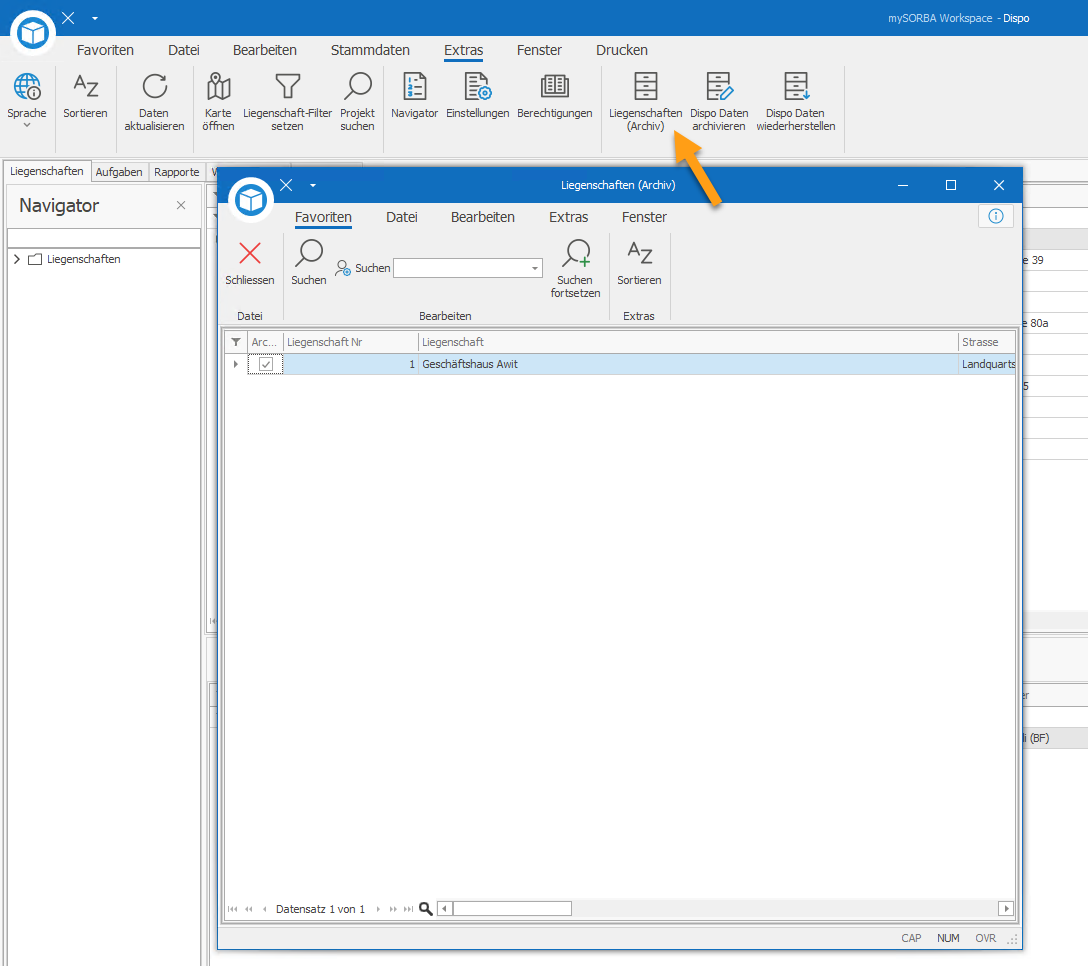Open the Sprache language icon

point(27,87)
